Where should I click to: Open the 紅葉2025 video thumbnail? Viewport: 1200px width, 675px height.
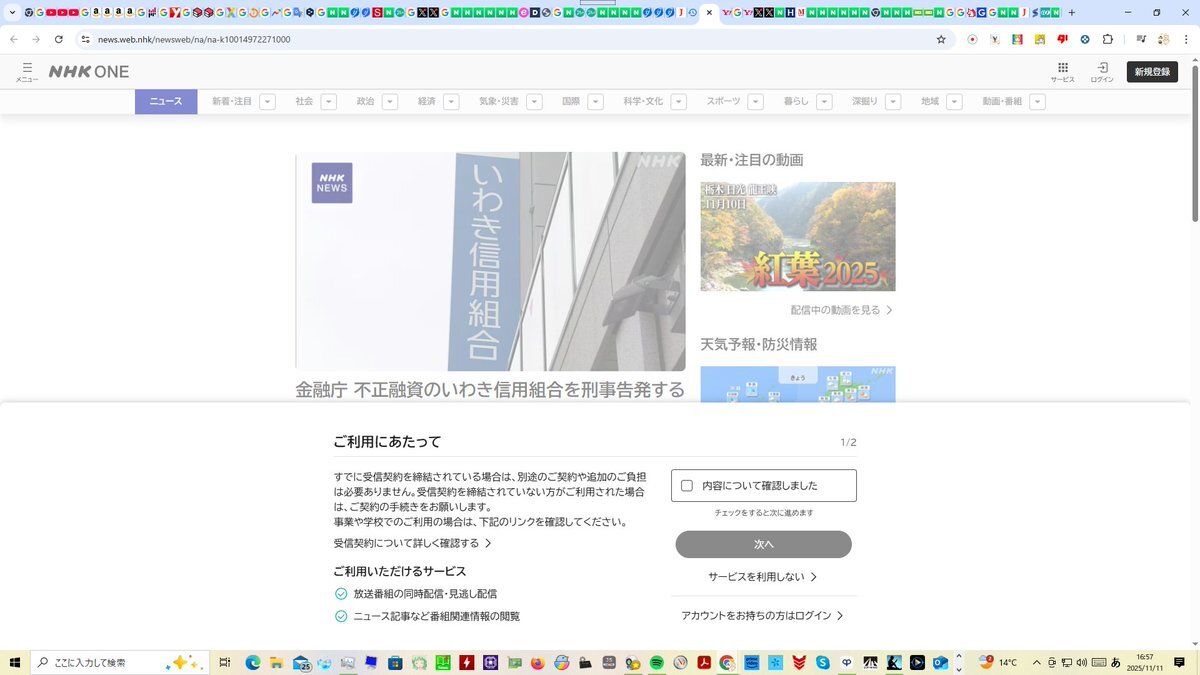[798, 236]
